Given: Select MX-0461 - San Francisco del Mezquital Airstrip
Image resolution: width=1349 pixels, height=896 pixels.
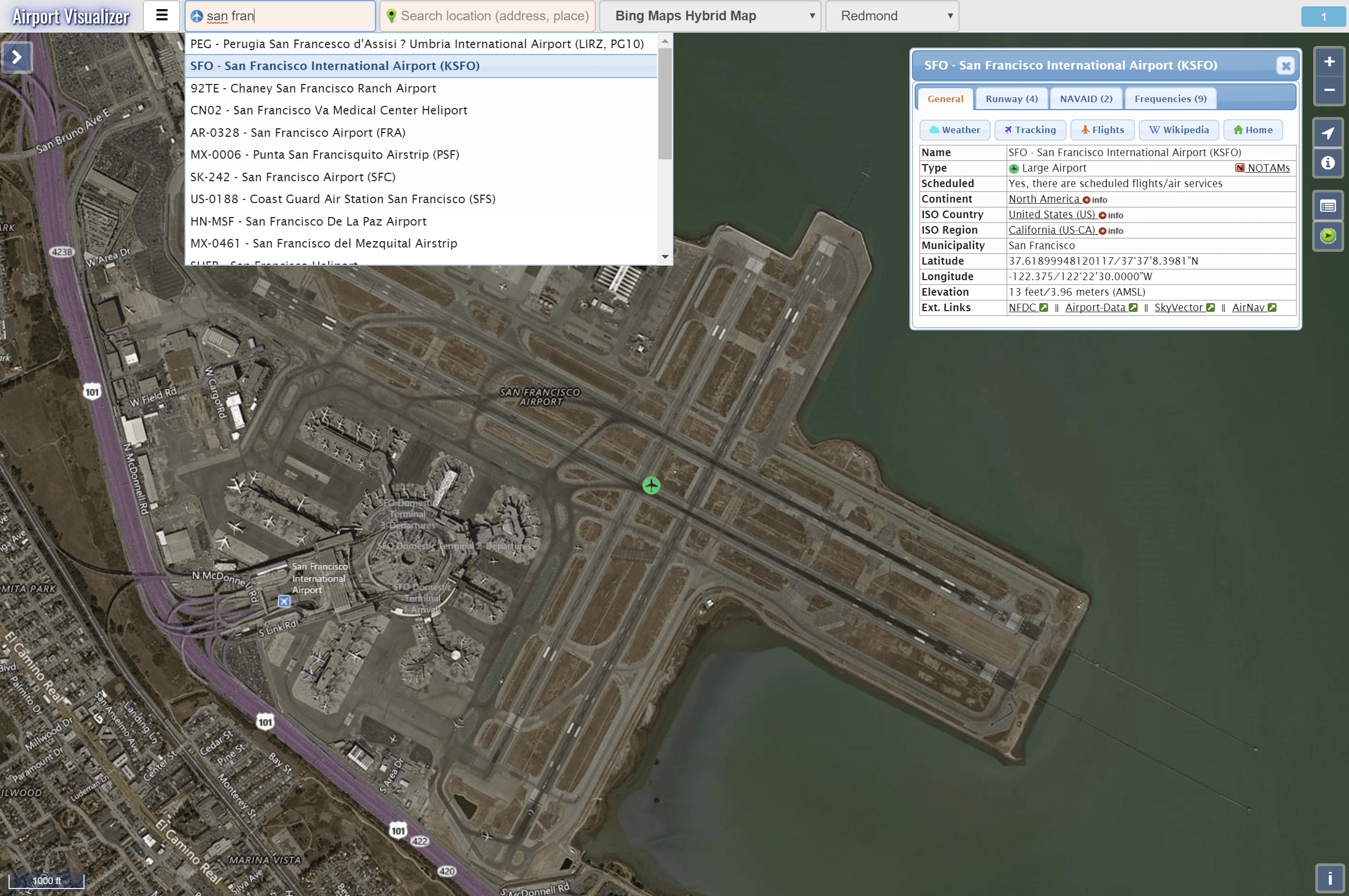Looking at the screenshot, I should 421,243.
